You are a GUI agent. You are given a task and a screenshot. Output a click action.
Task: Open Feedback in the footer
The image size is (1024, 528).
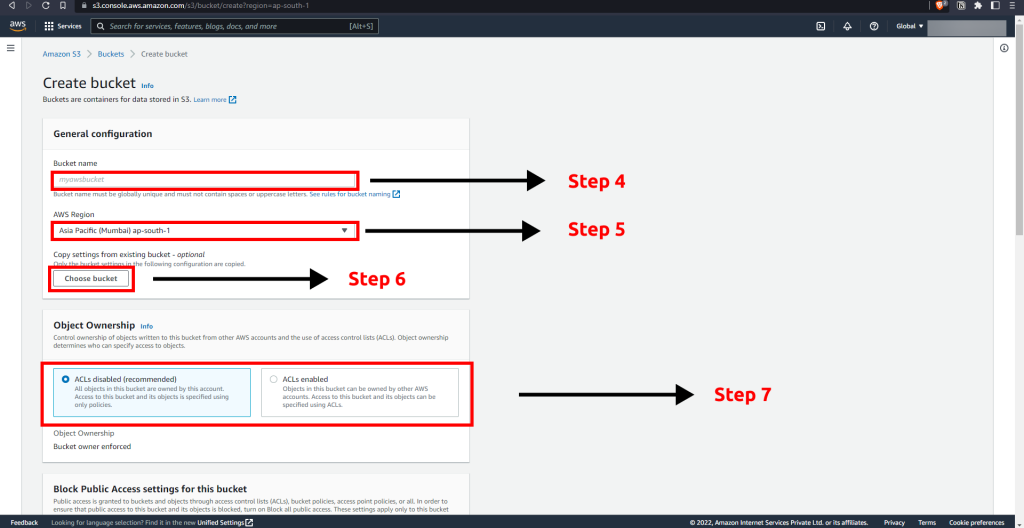(24, 523)
